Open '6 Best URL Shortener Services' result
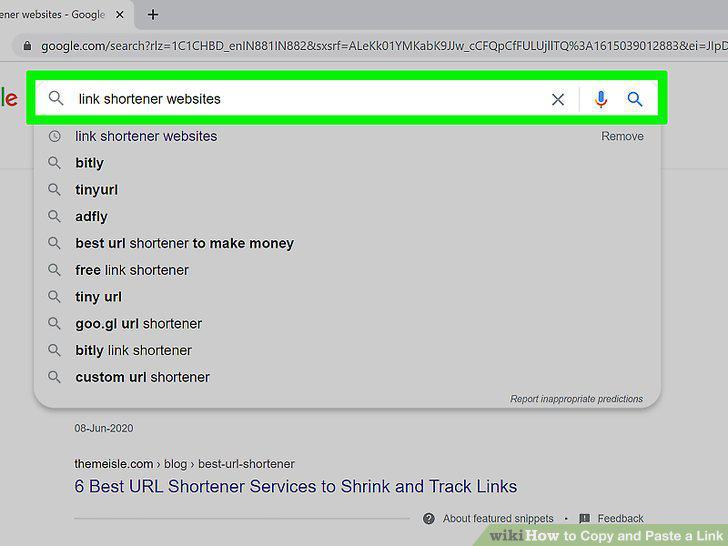 [x=295, y=486]
